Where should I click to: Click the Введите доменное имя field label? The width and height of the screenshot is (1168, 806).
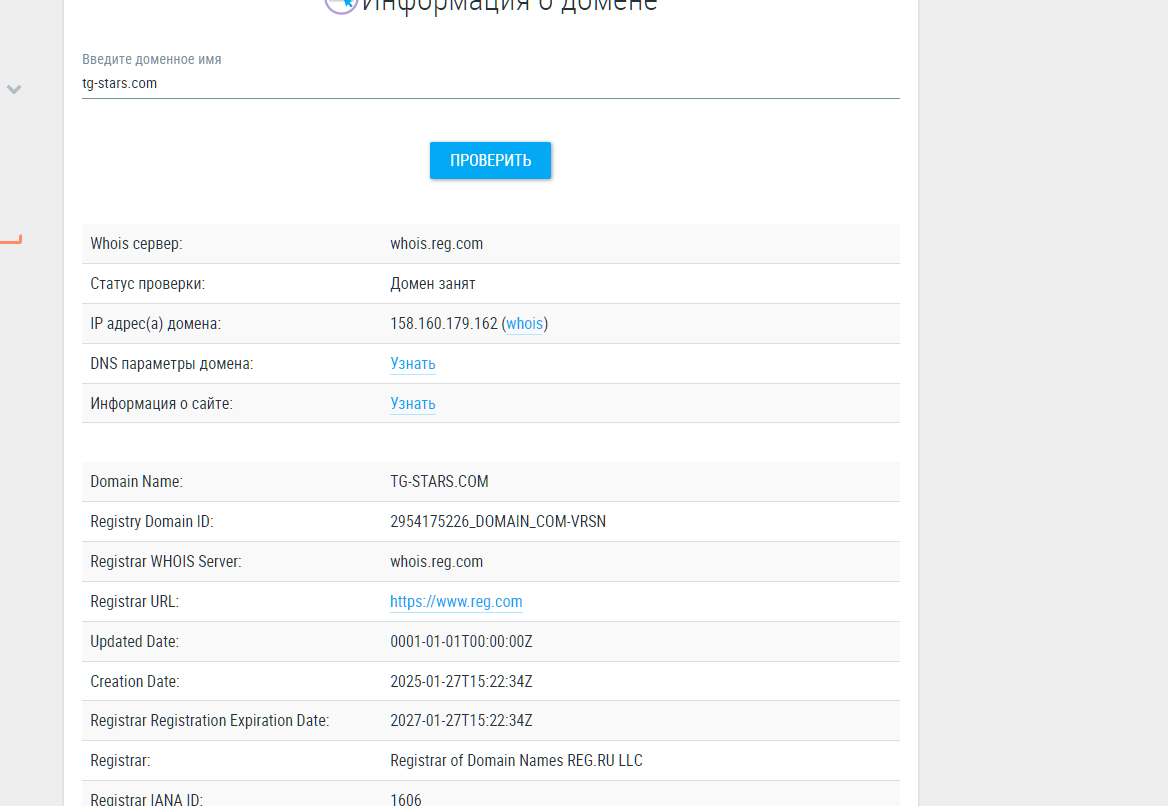[x=151, y=60]
